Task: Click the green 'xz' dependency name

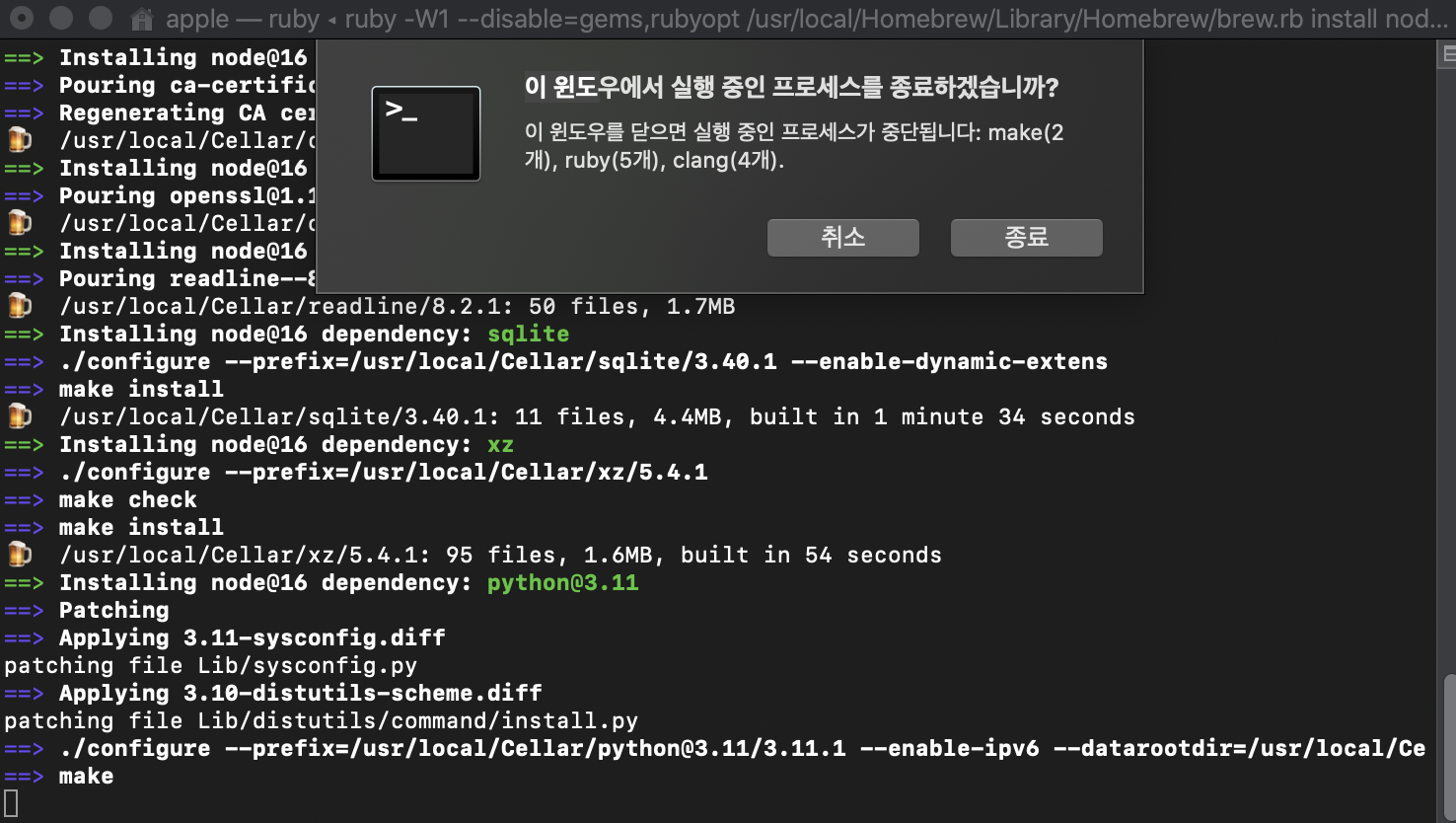Action: click(x=501, y=445)
